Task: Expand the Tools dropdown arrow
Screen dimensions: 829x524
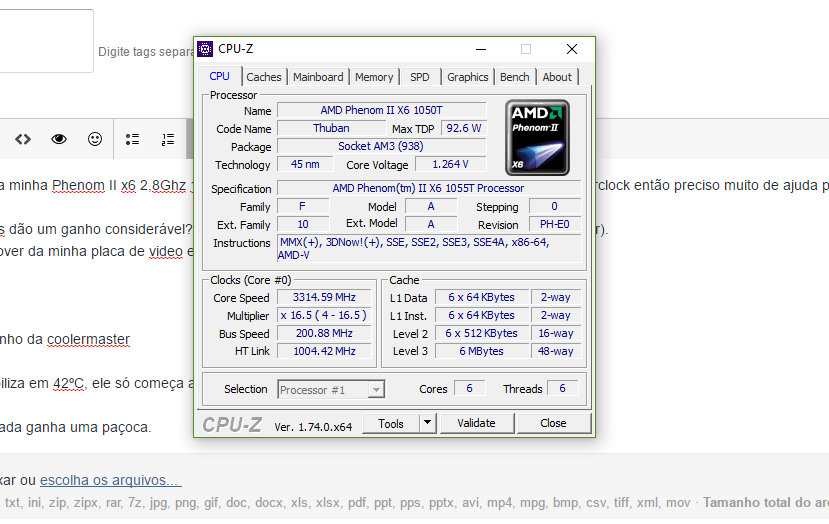Action: 427,423
